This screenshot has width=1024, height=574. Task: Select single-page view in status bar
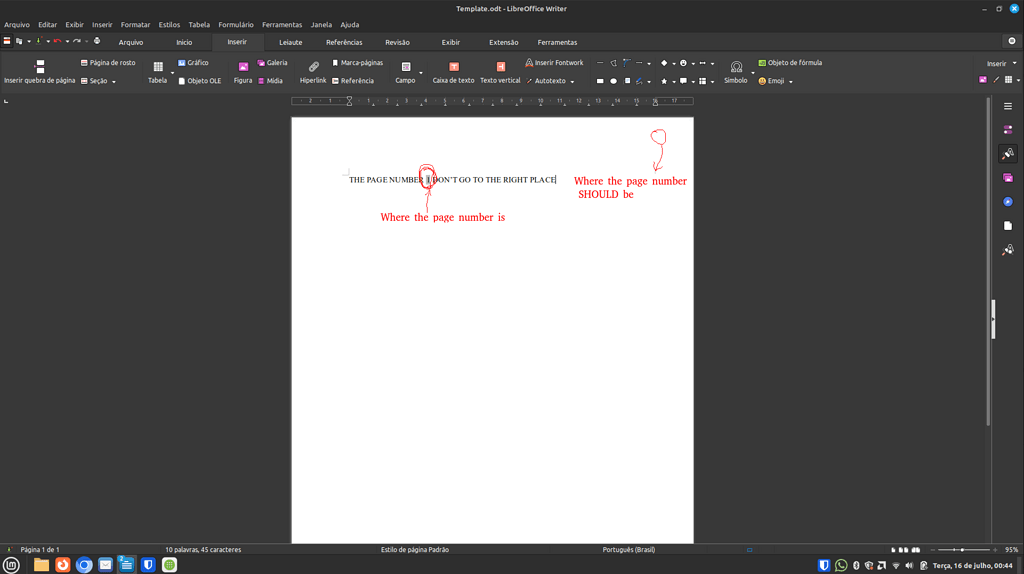click(893, 550)
